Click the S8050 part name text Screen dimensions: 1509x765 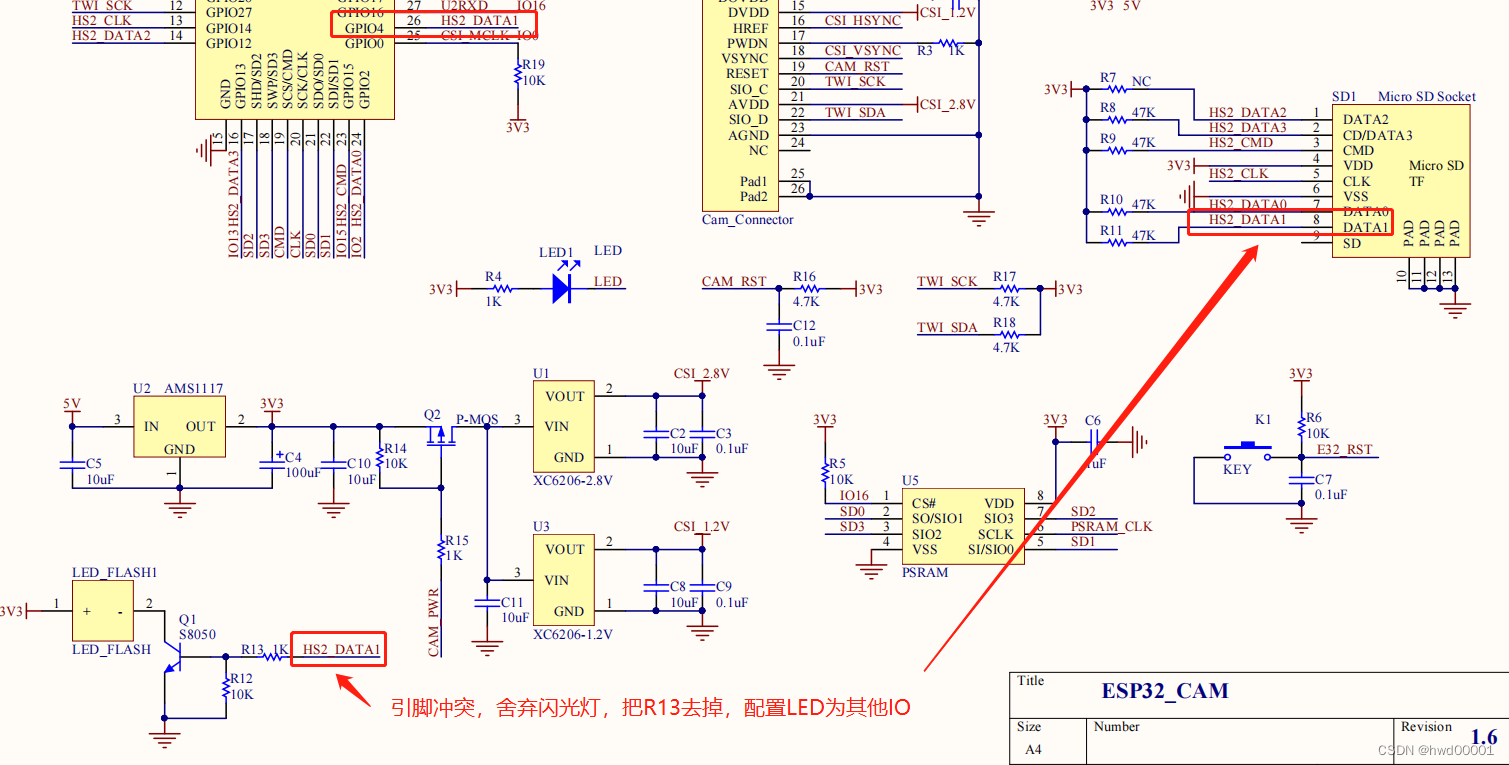click(197, 634)
